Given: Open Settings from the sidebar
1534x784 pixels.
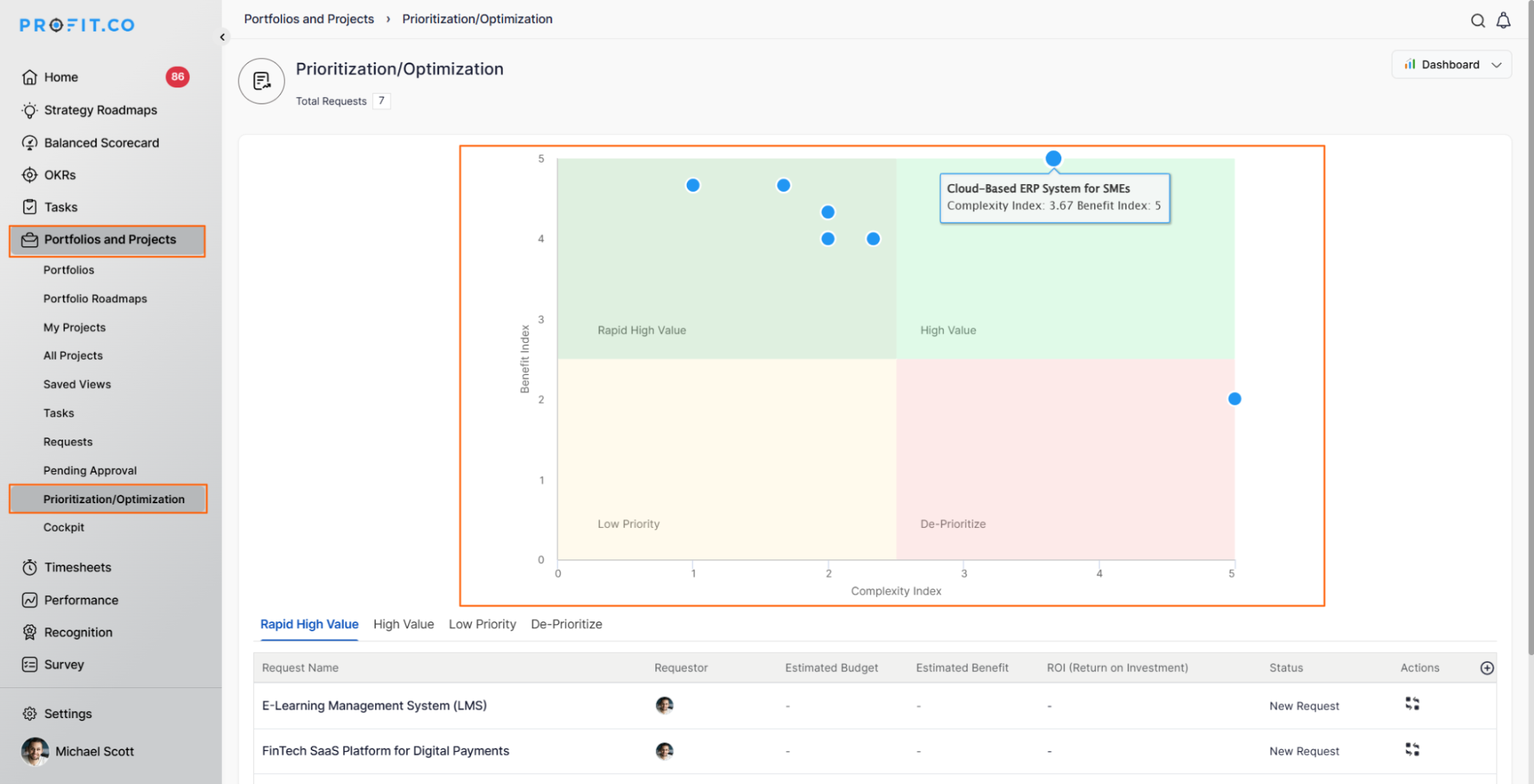Looking at the screenshot, I should (68, 713).
